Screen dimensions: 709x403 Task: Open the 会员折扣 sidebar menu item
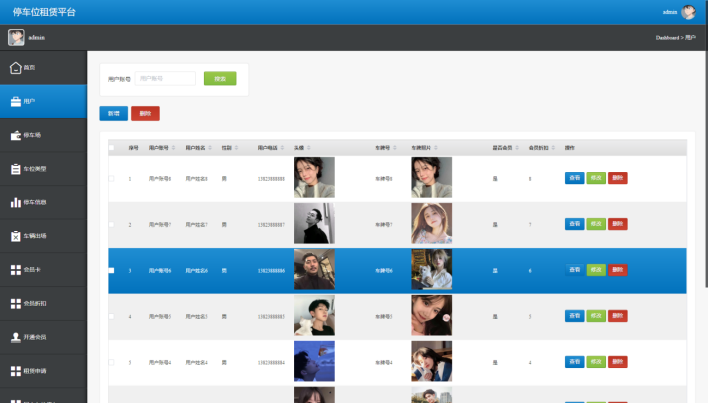[43, 303]
